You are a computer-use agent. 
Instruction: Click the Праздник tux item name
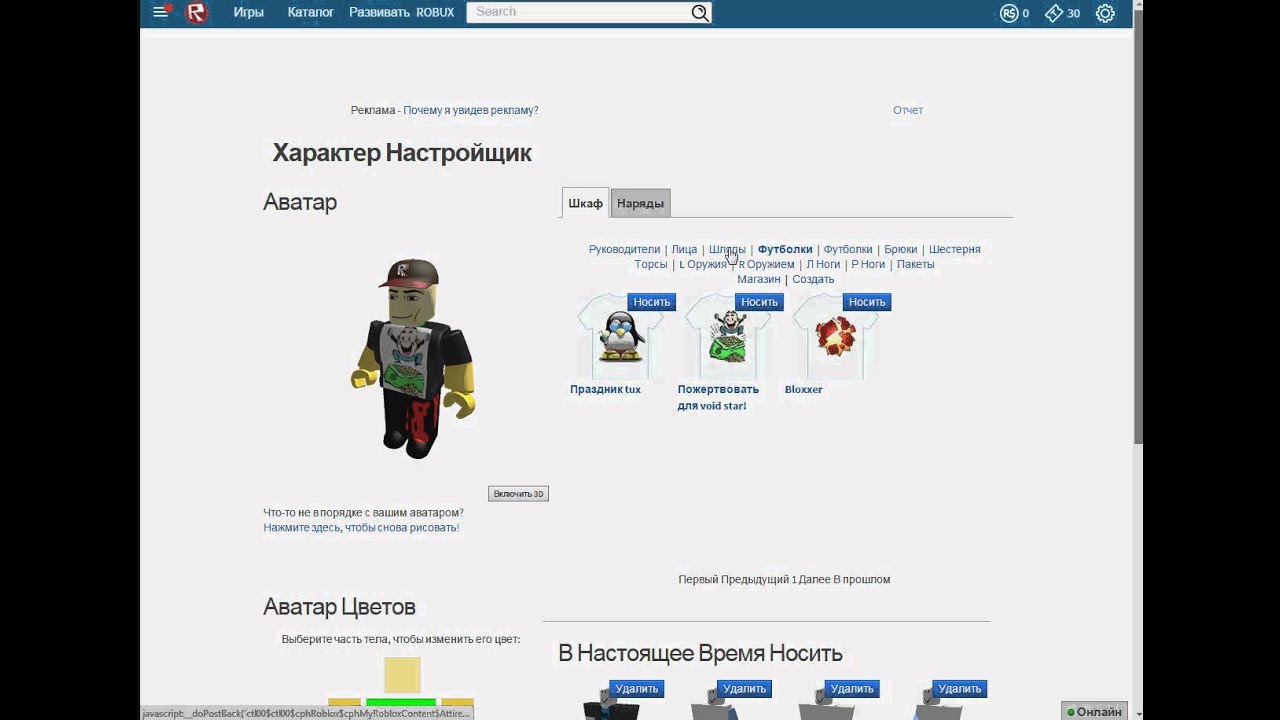point(605,389)
